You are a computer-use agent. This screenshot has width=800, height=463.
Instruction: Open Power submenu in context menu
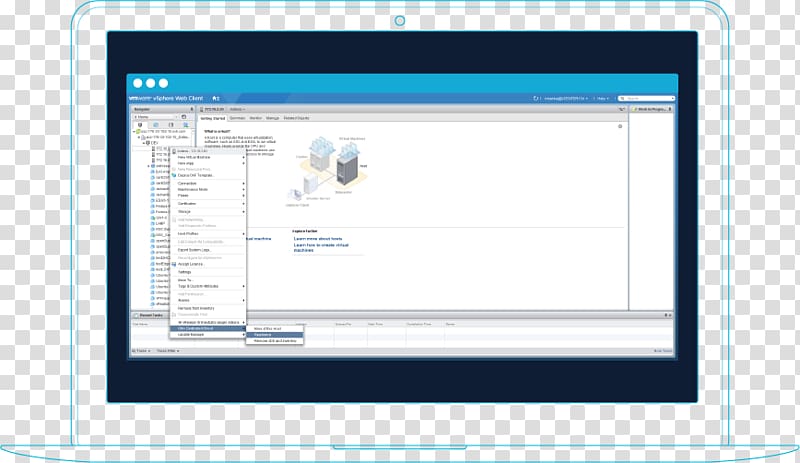pos(208,196)
